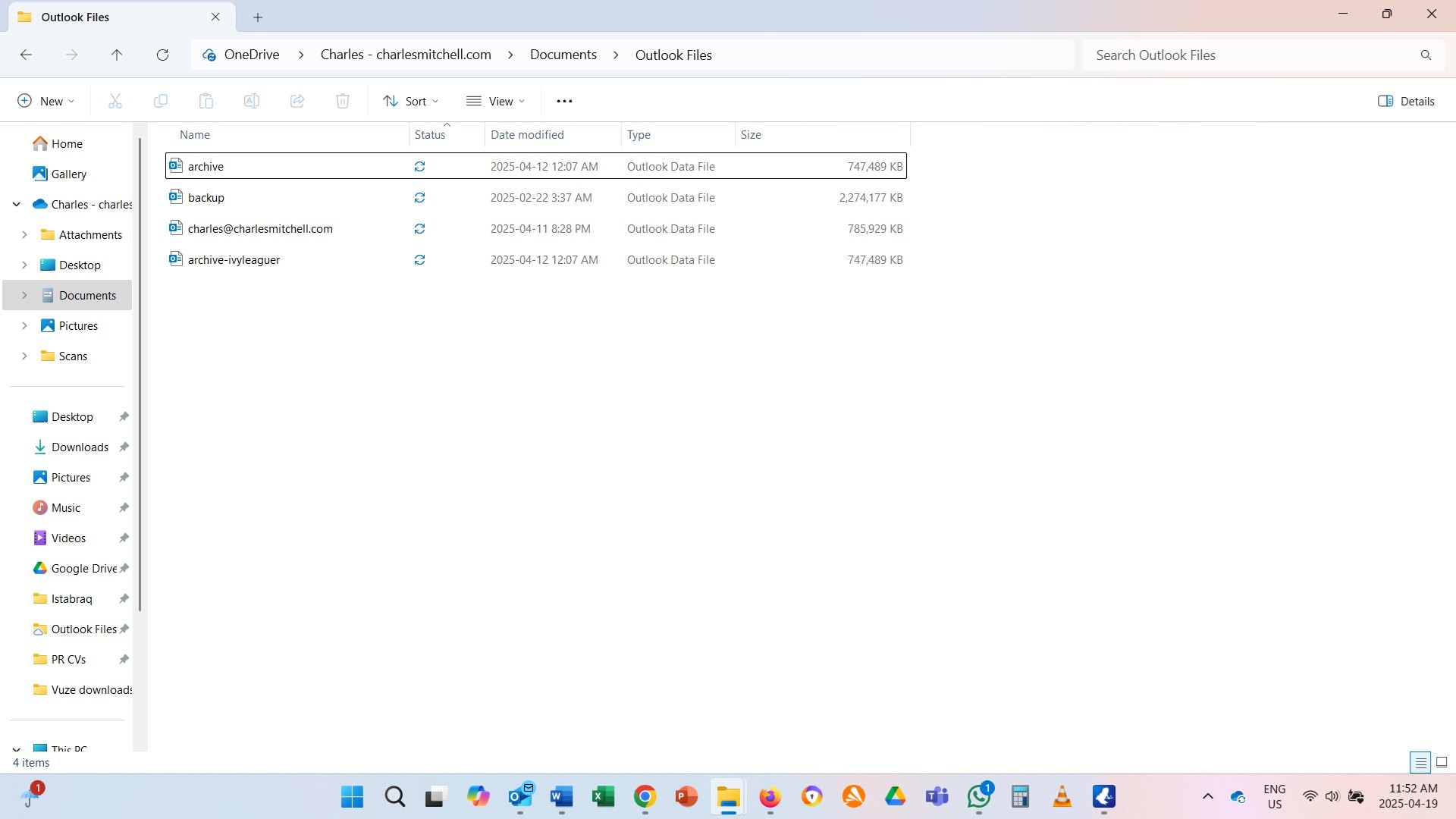Toggle the Details pane
1456x819 pixels.
[1406, 101]
